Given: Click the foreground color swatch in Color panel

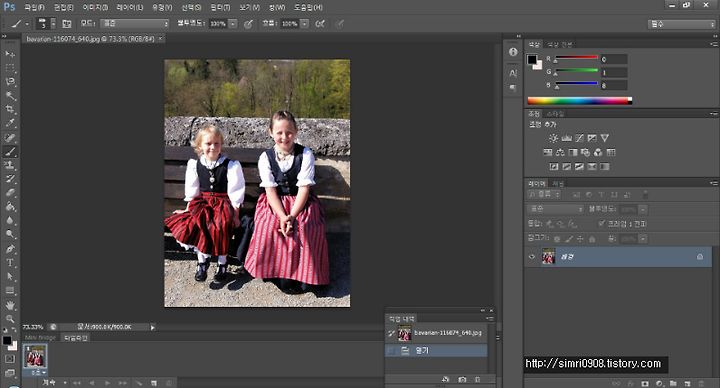Looking at the screenshot, I should 532,59.
